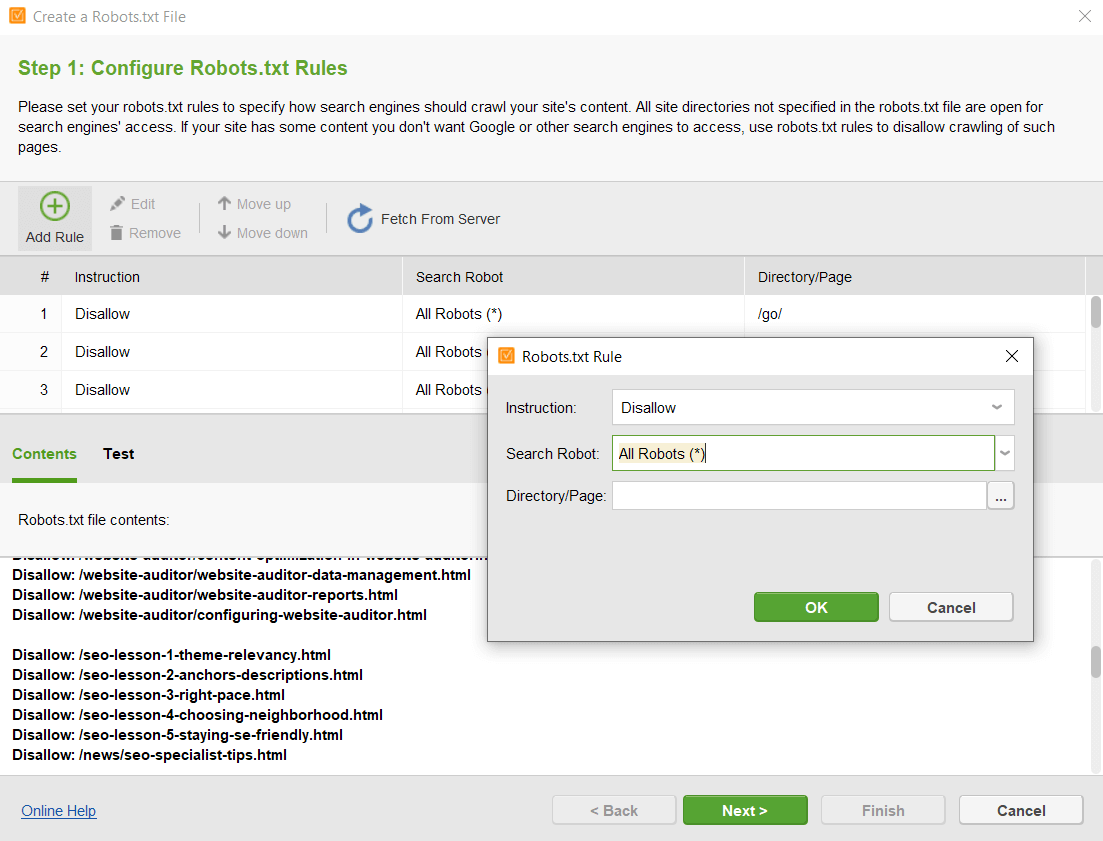Select rule row 1 with /go/ directory
The image size is (1103, 841).
[542, 314]
